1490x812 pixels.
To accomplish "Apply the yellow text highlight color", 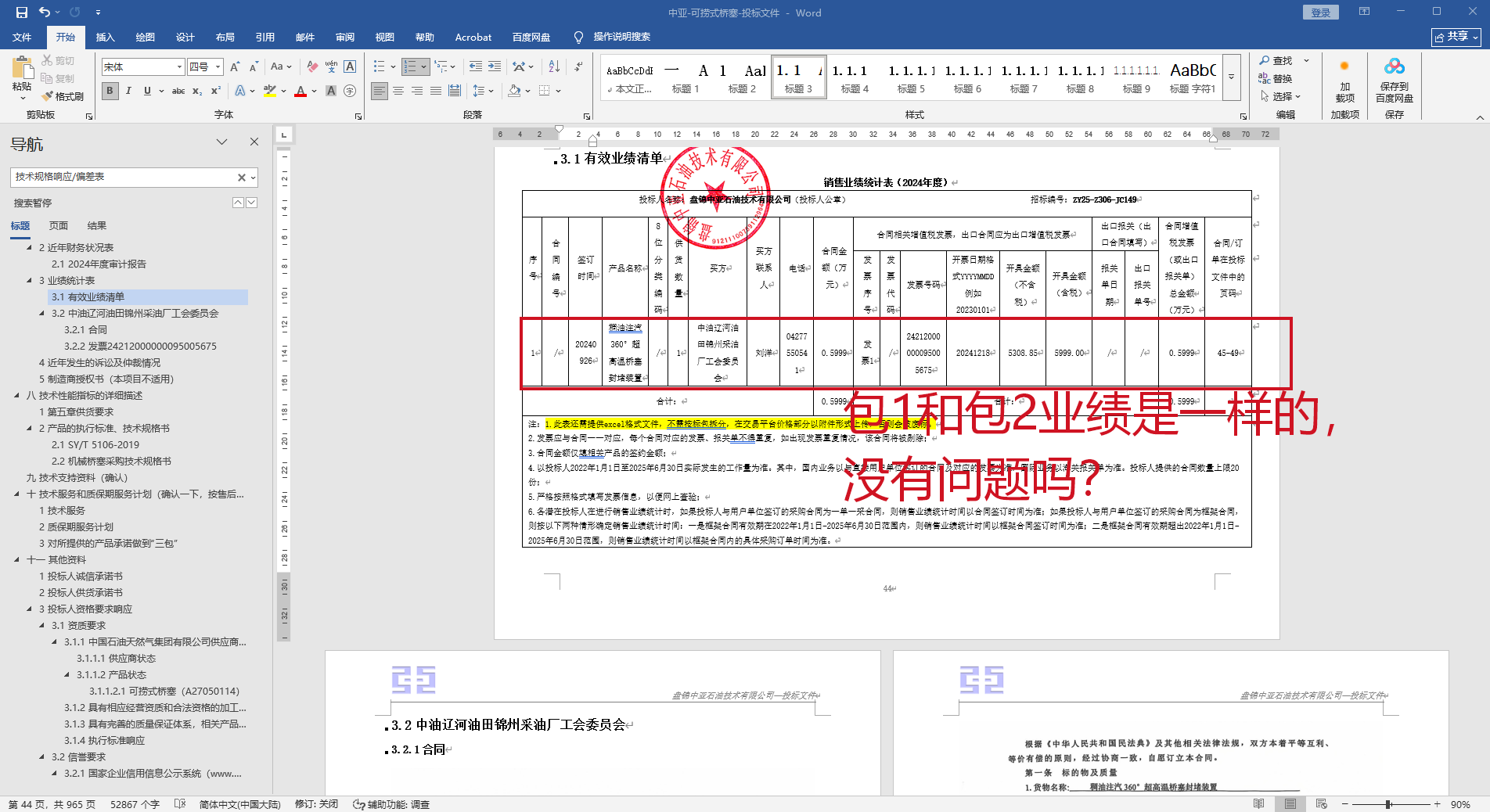I will point(270,91).
